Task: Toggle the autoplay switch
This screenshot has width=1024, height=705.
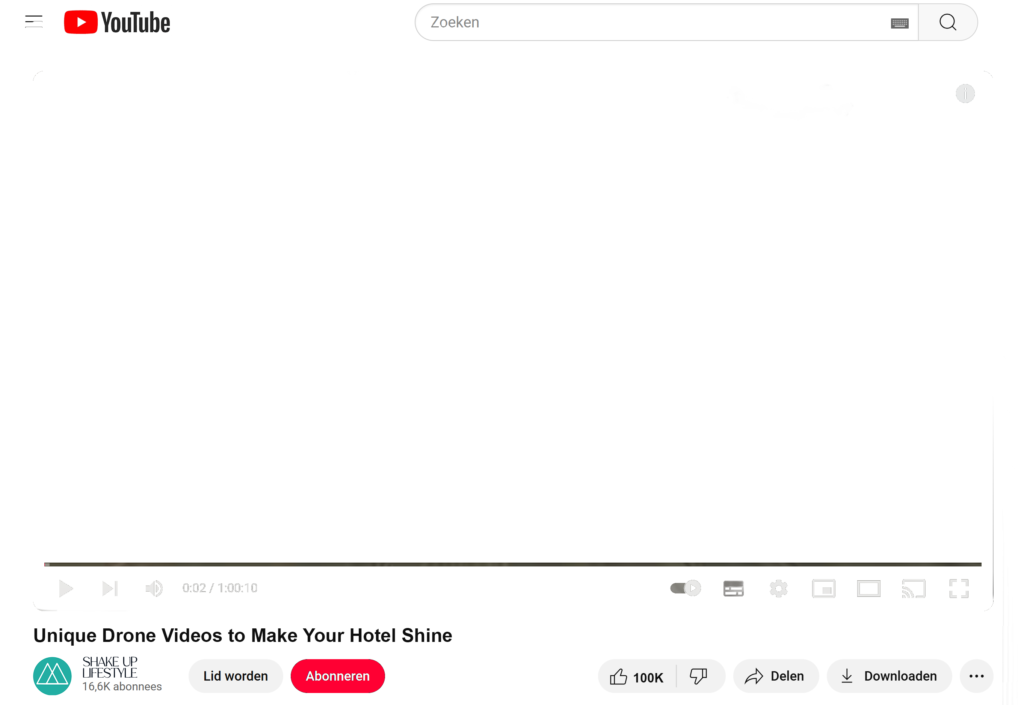Action: click(x=685, y=588)
